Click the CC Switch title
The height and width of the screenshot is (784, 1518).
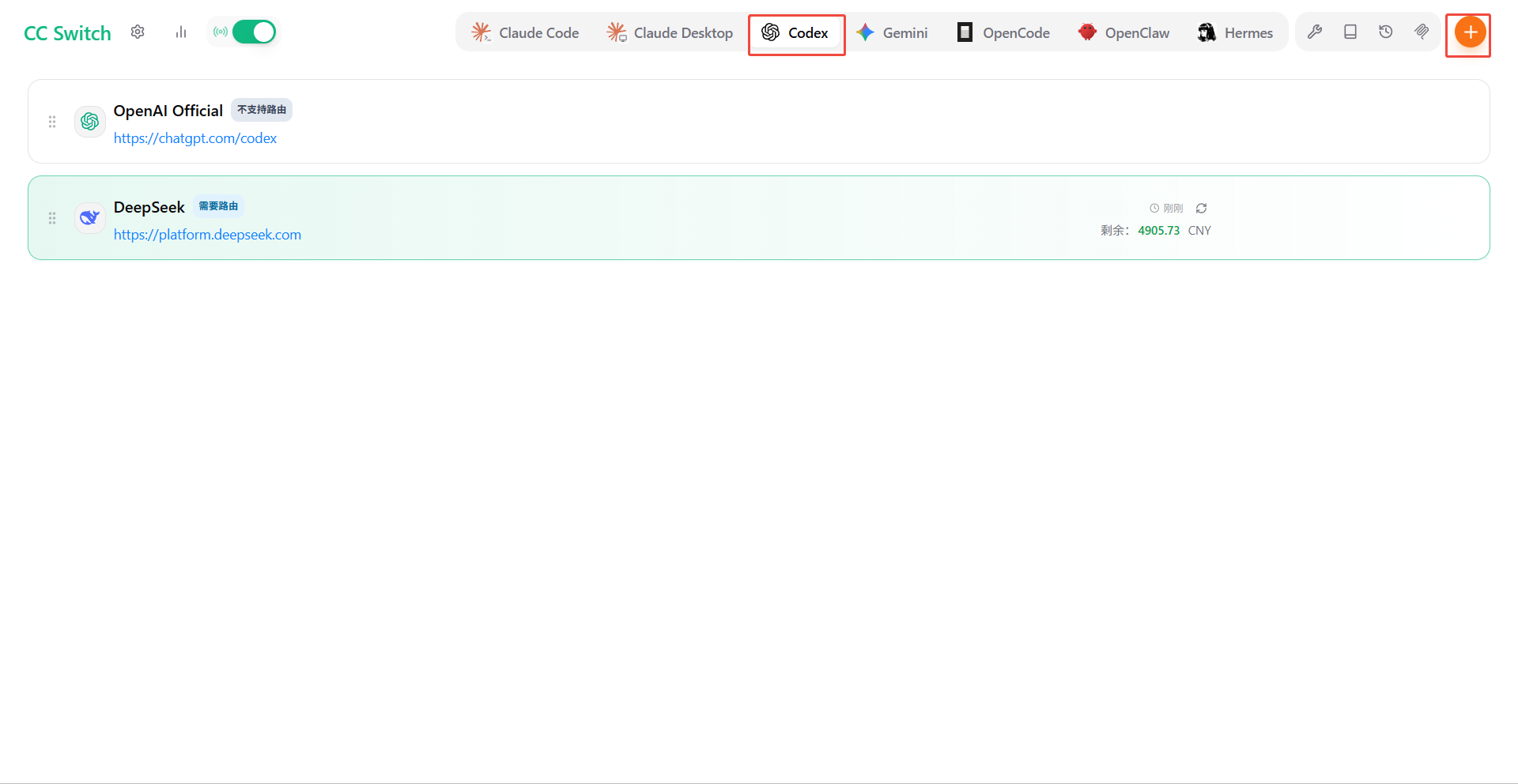click(67, 33)
